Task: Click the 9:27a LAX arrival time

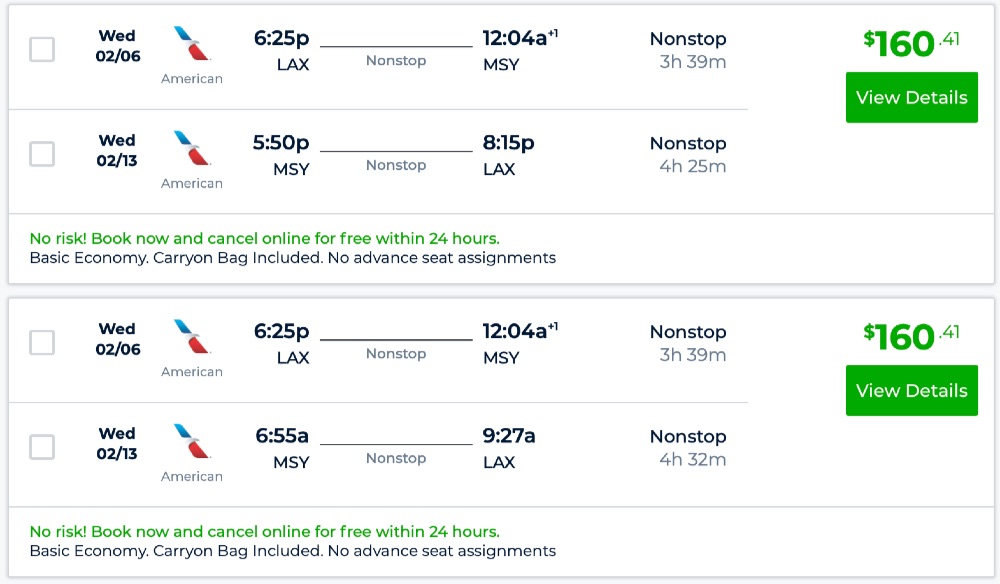Action: coord(508,436)
